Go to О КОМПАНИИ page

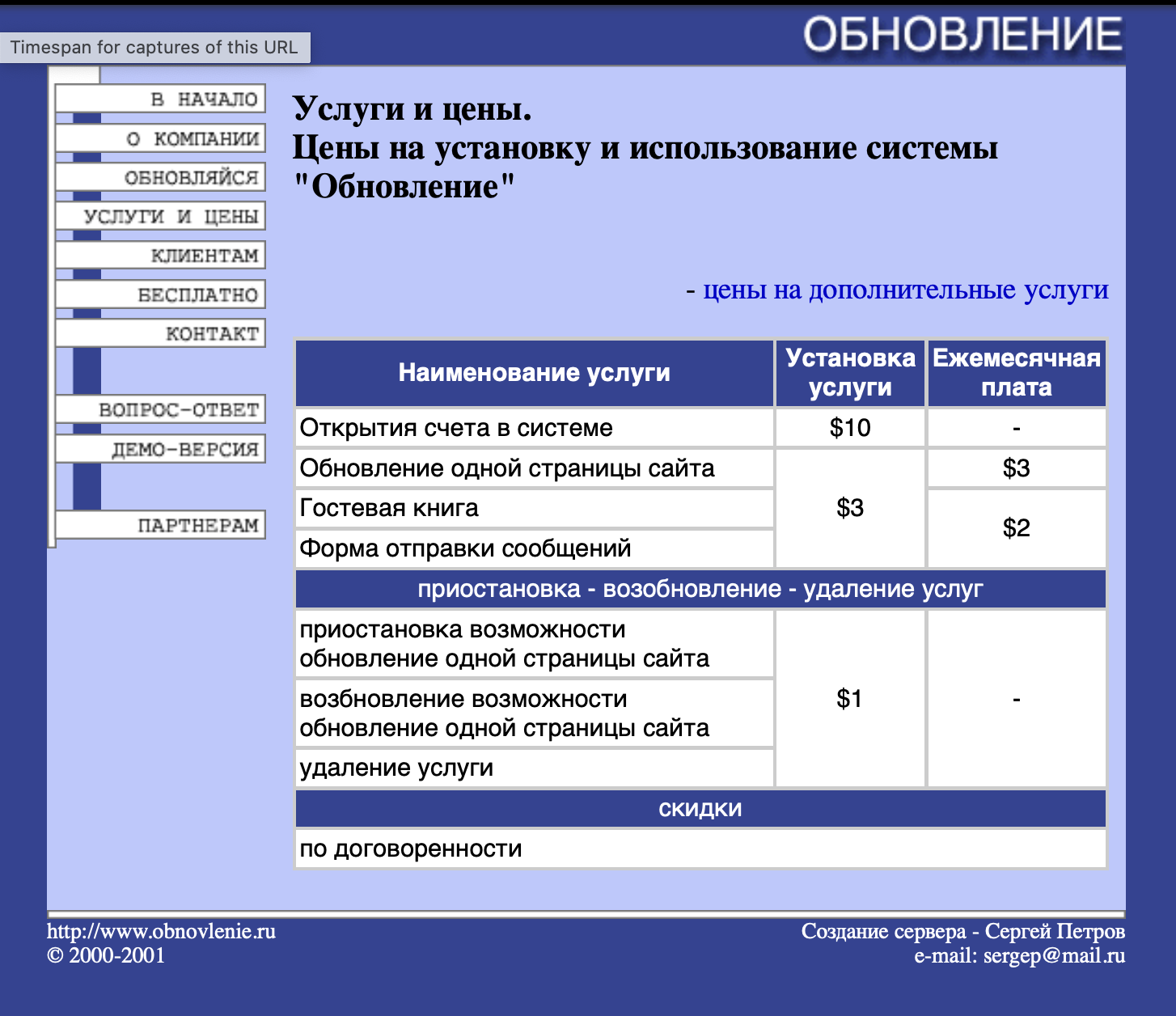coord(160,138)
